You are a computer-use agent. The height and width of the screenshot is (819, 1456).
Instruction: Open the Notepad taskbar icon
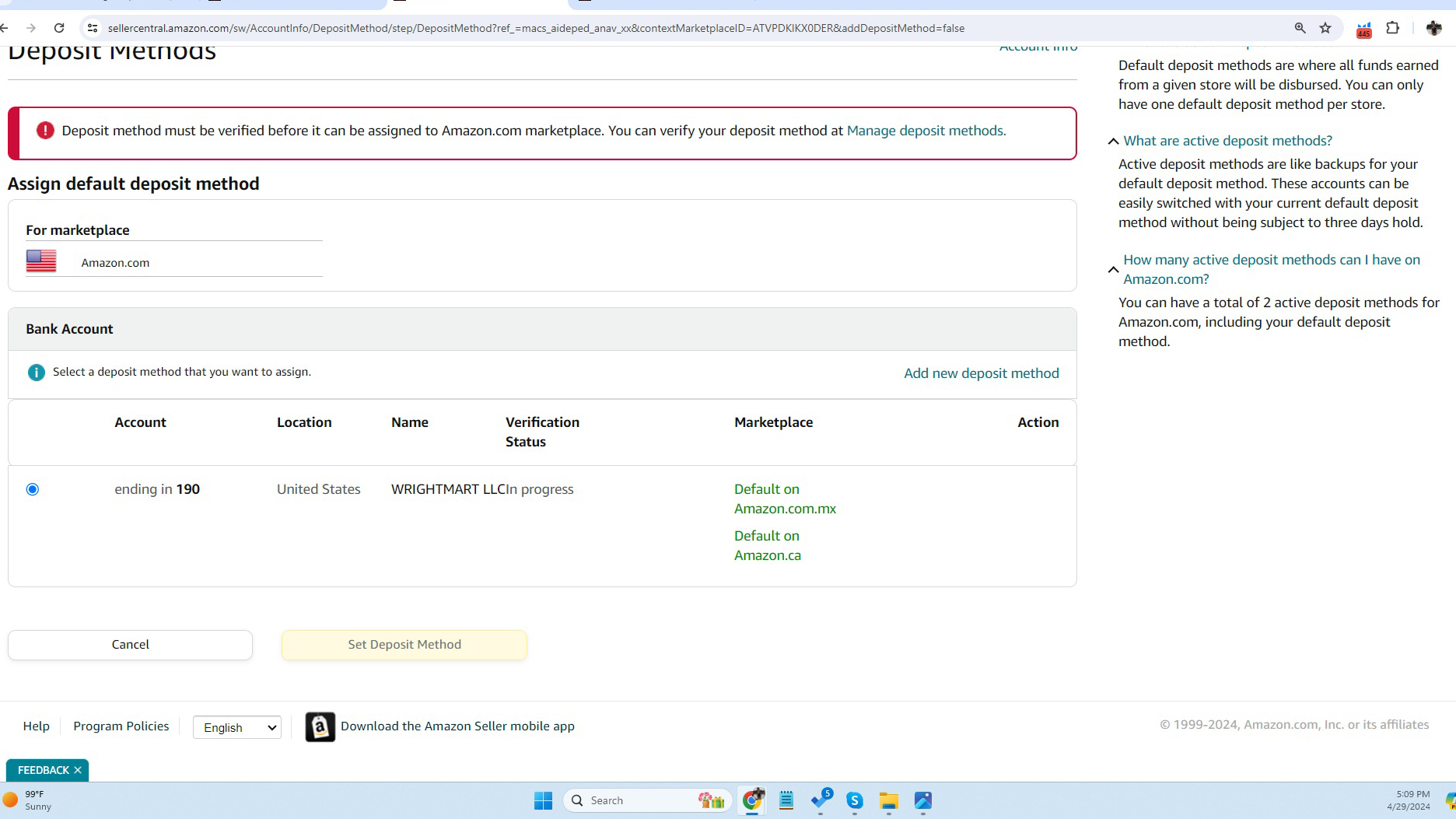pos(786,800)
